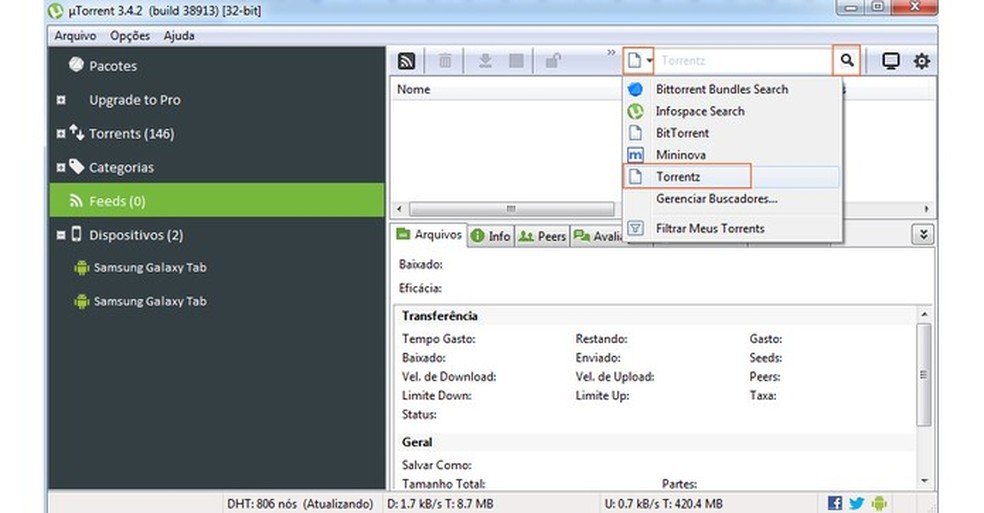This screenshot has height=513, width=984.
Task: Click the detail pane collapse chevron button
Action: [x=922, y=234]
